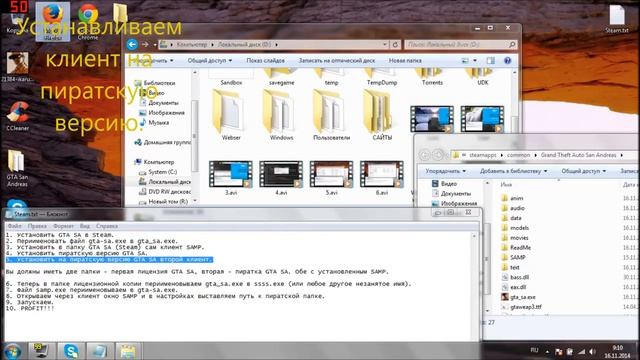Open Упорядочить dropdown in the GTA San Andreas window
Screen dimensions: 640x360
click(x=445, y=171)
